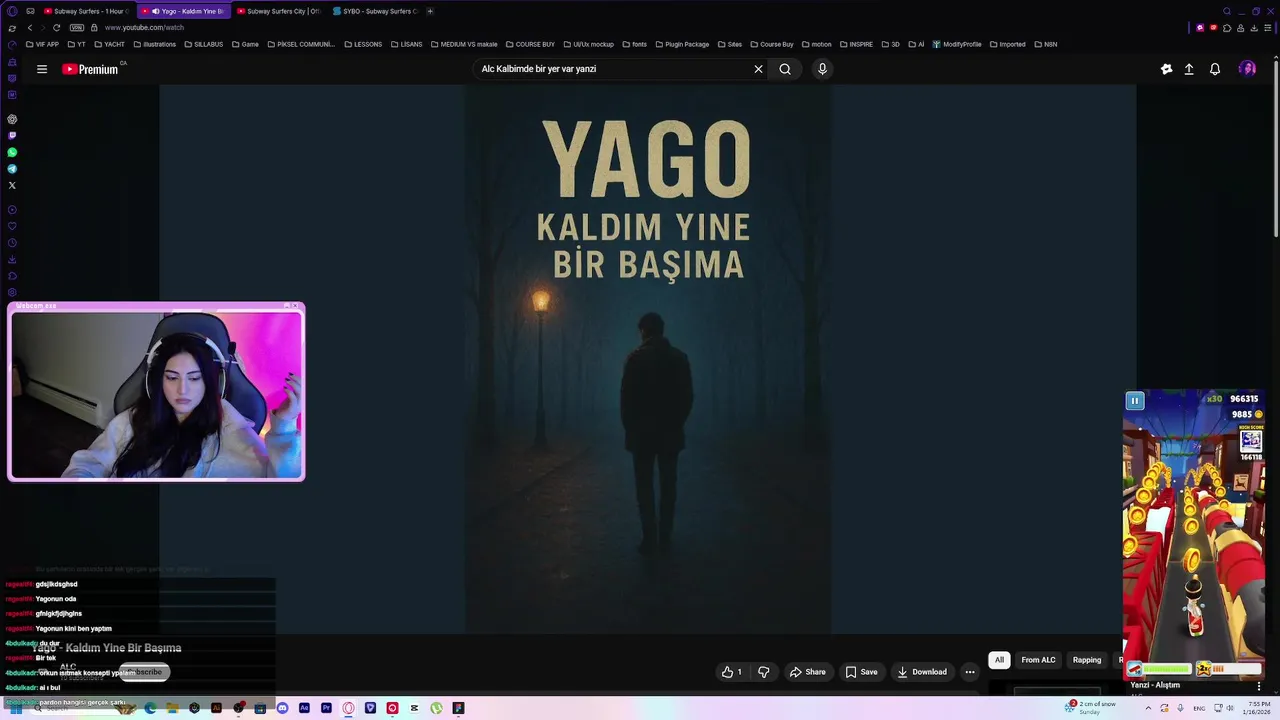
Task: Open the account avatar menu
Action: tap(1247, 69)
